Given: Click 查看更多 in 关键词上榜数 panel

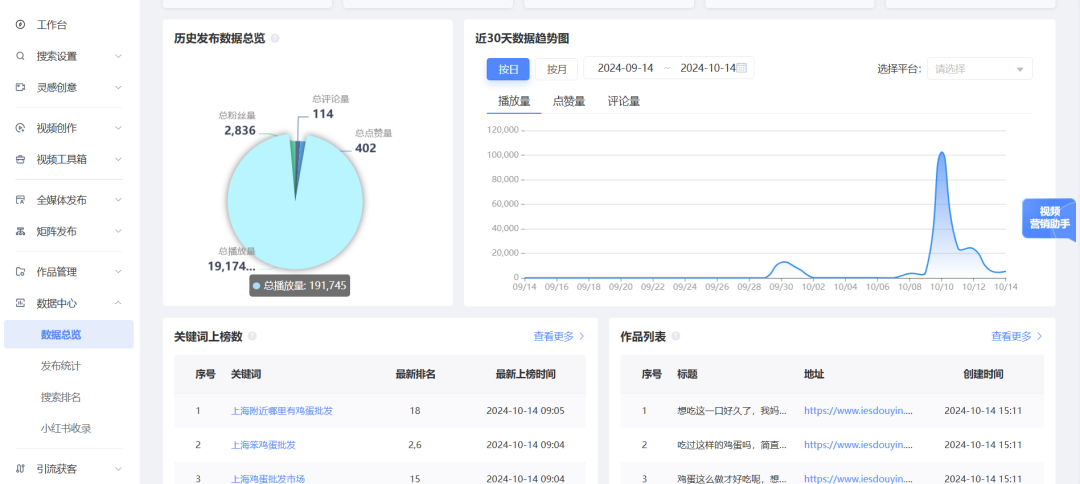Looking at the screenshot, I should [559, 337].
